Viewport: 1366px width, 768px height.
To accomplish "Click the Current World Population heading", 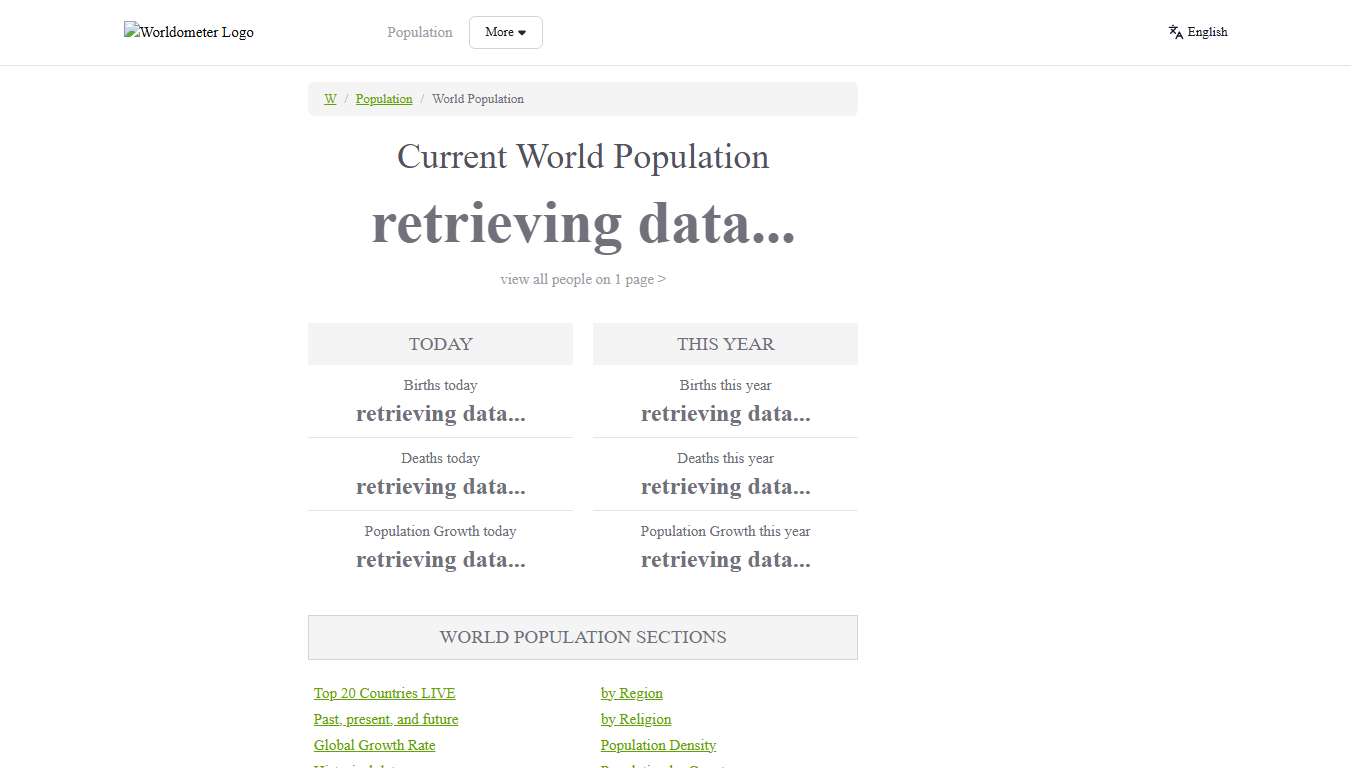I will [x=583, y=156].
